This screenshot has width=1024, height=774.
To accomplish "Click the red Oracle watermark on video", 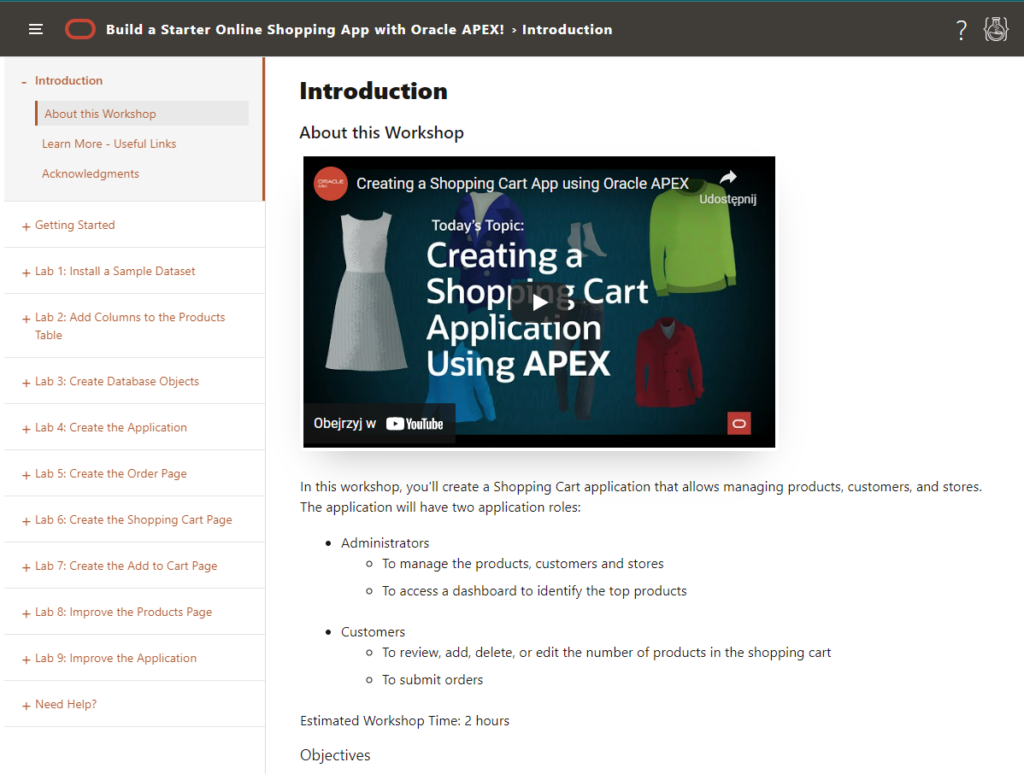I will click(739, 423).
